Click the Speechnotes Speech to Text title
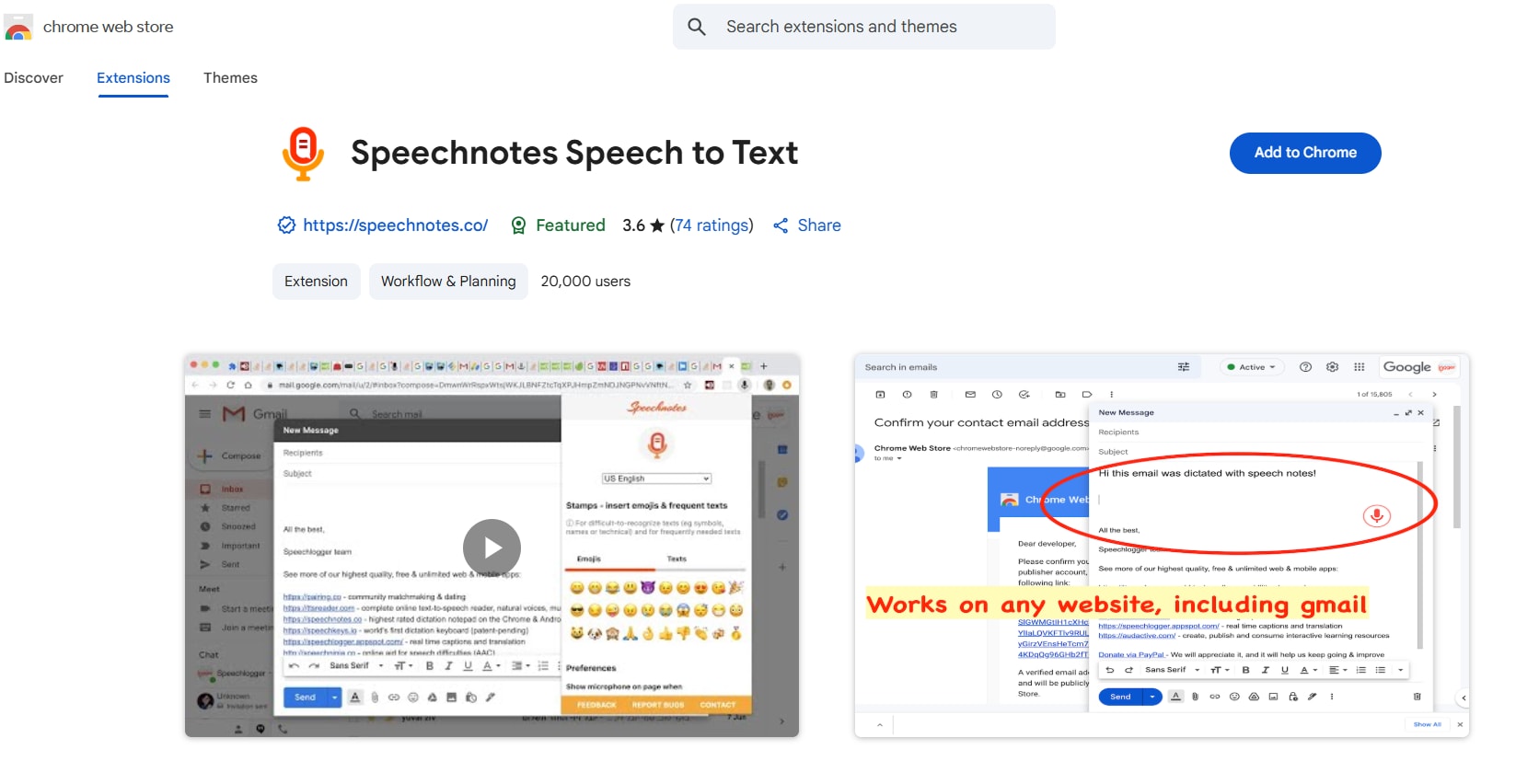 point(574,153)
